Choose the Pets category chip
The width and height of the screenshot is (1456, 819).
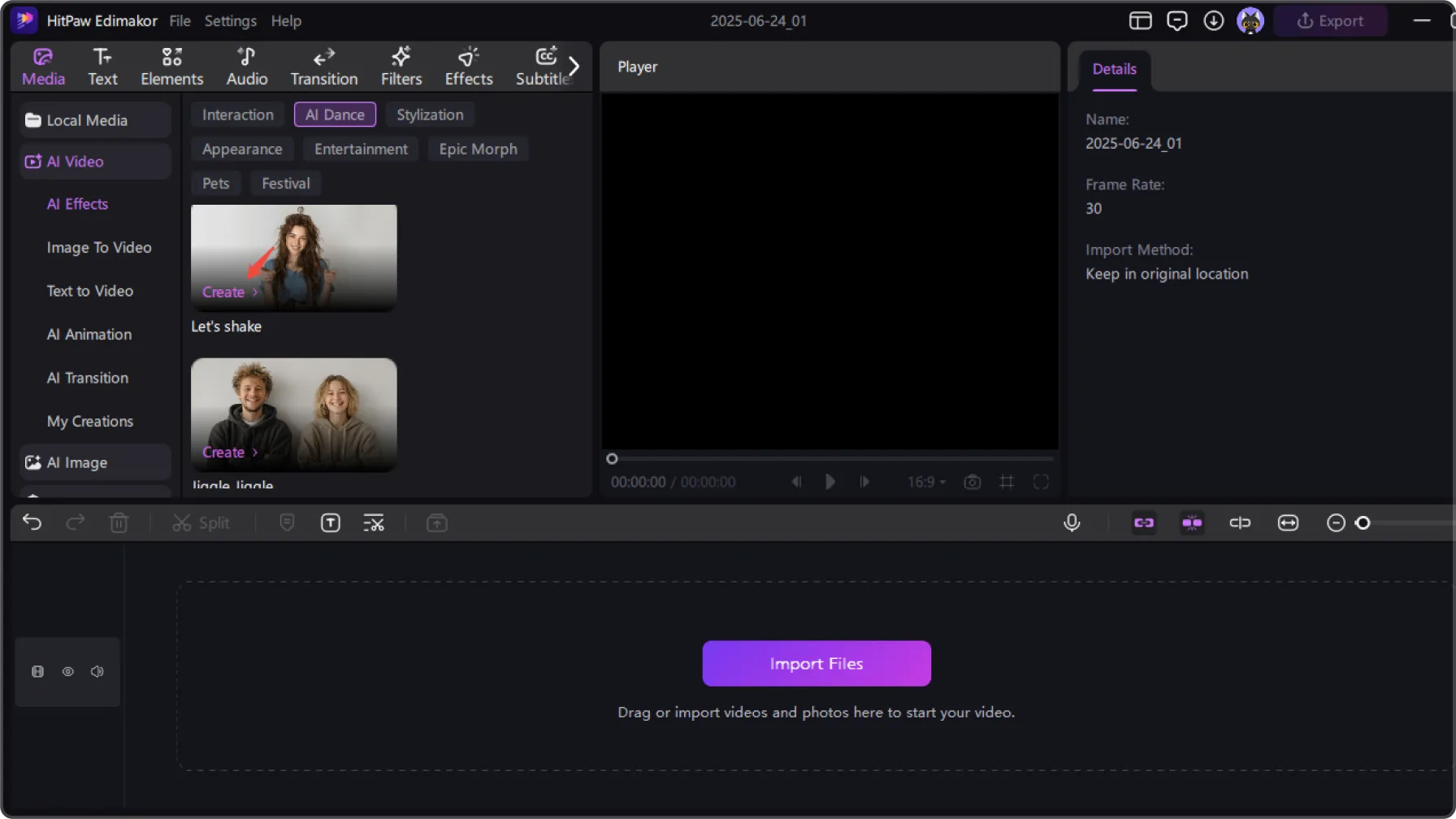pyautogui.click(x=215, y=184)
